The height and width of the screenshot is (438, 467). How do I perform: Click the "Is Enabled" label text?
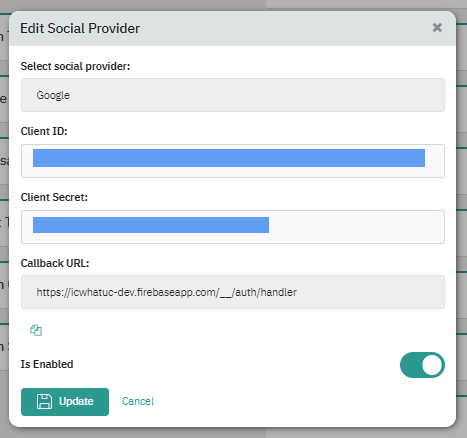[47, 364]
